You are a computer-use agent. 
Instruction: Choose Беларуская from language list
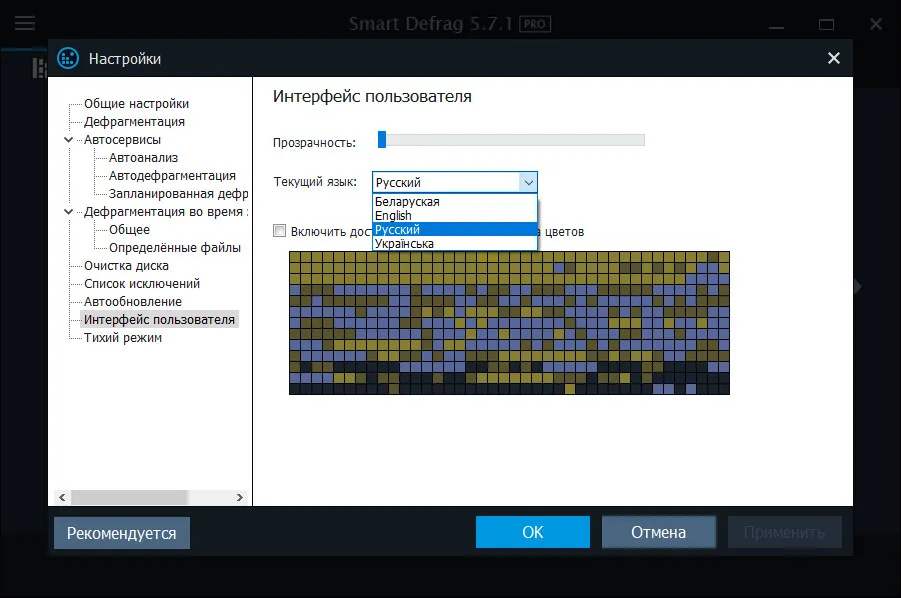pyautogui.click(x=455, y=202)
